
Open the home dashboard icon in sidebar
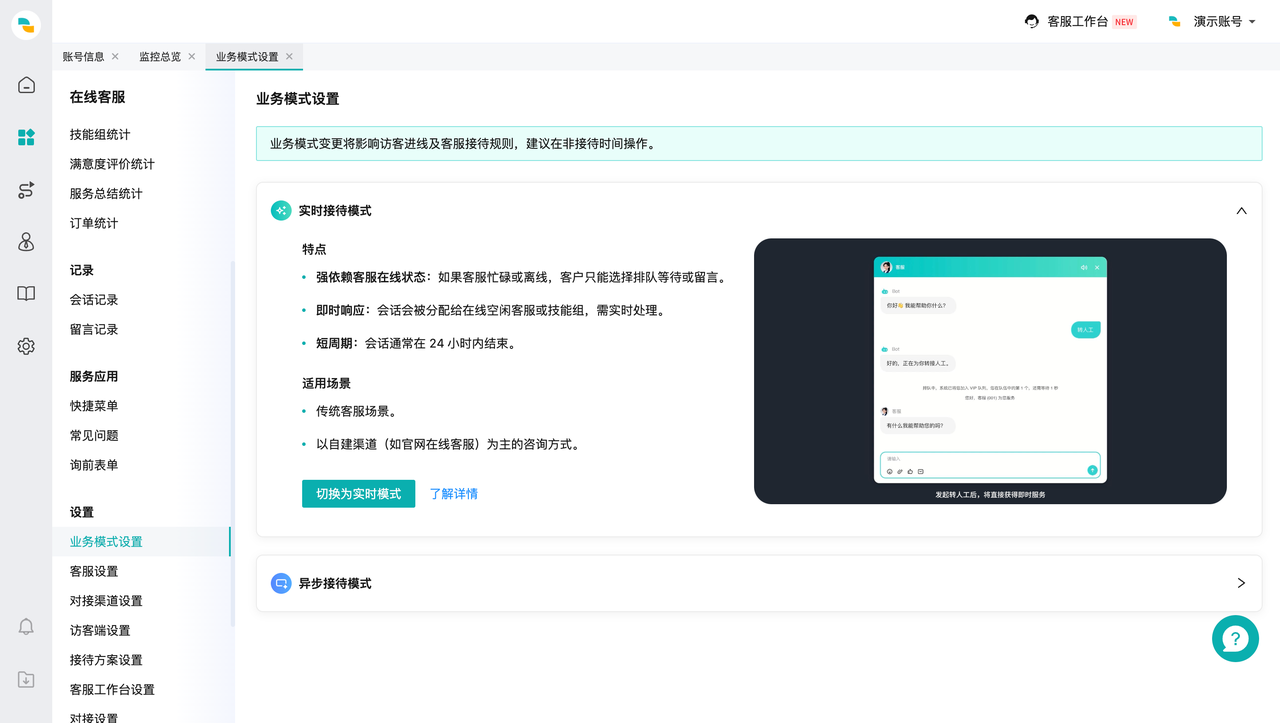[x=25, y=86]
